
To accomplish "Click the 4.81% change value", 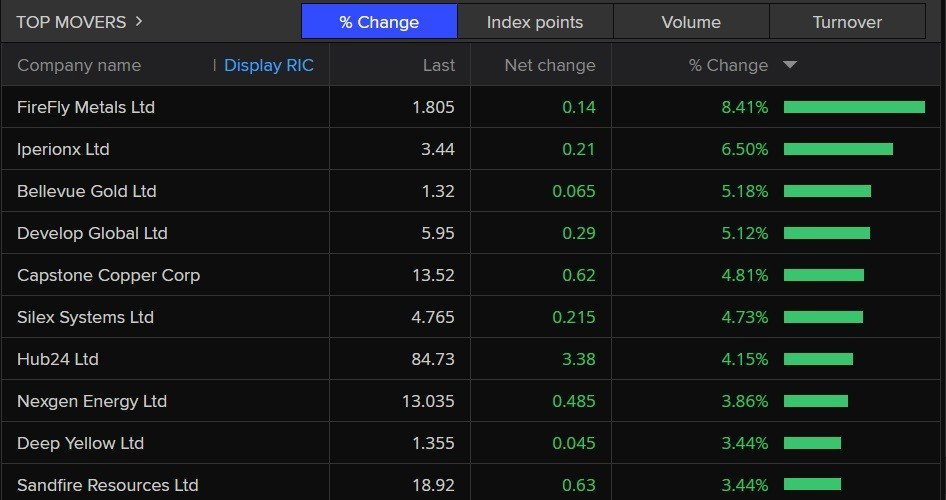I will click(745, 275).
